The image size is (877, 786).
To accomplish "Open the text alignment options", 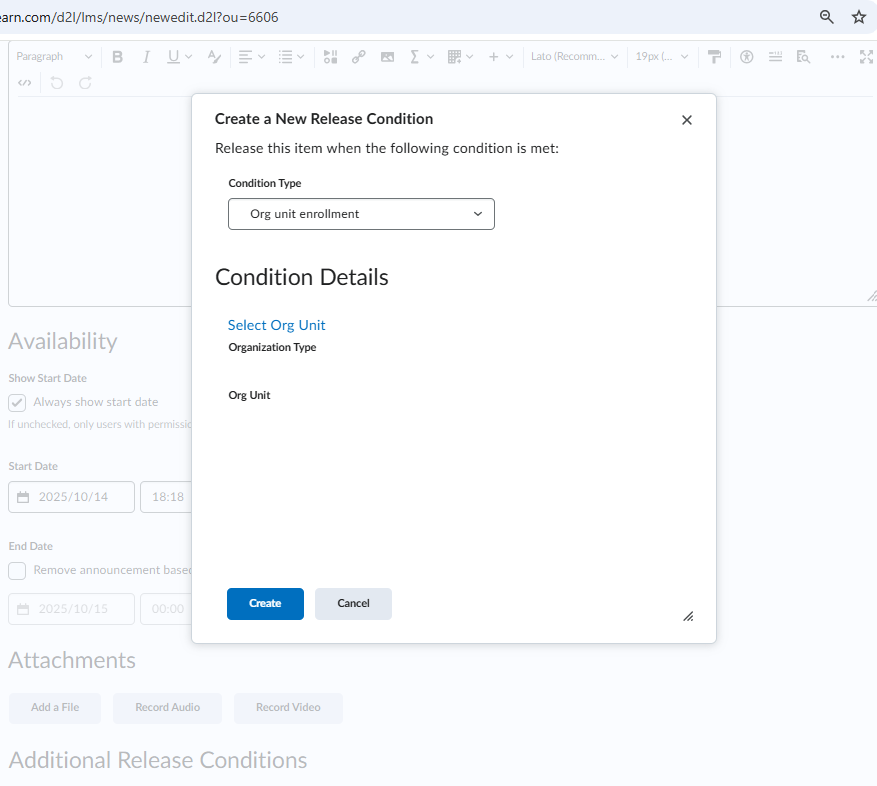I will pos(251,57).
